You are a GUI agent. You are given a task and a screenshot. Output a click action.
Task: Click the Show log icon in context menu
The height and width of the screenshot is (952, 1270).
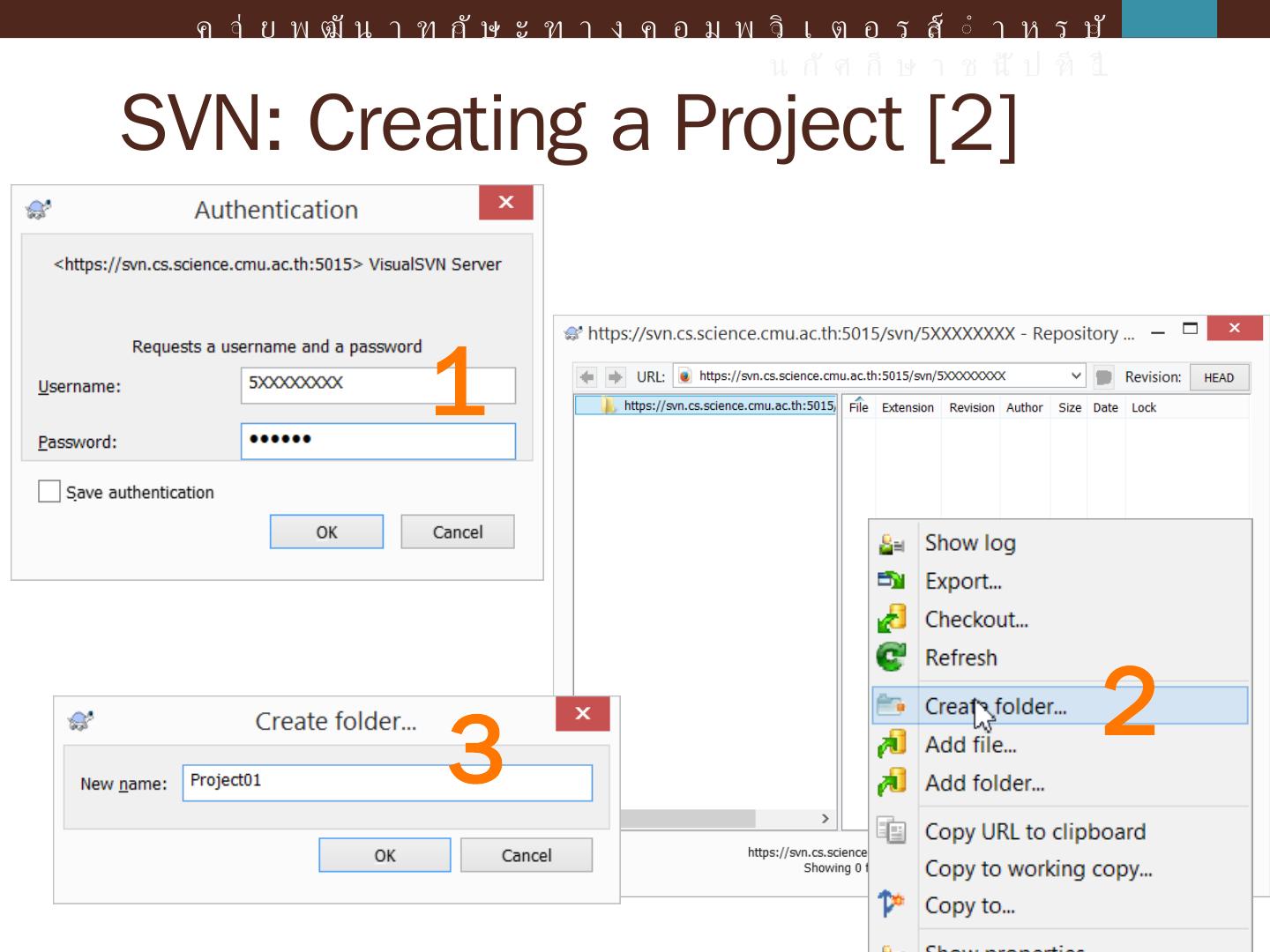point(892,544)
